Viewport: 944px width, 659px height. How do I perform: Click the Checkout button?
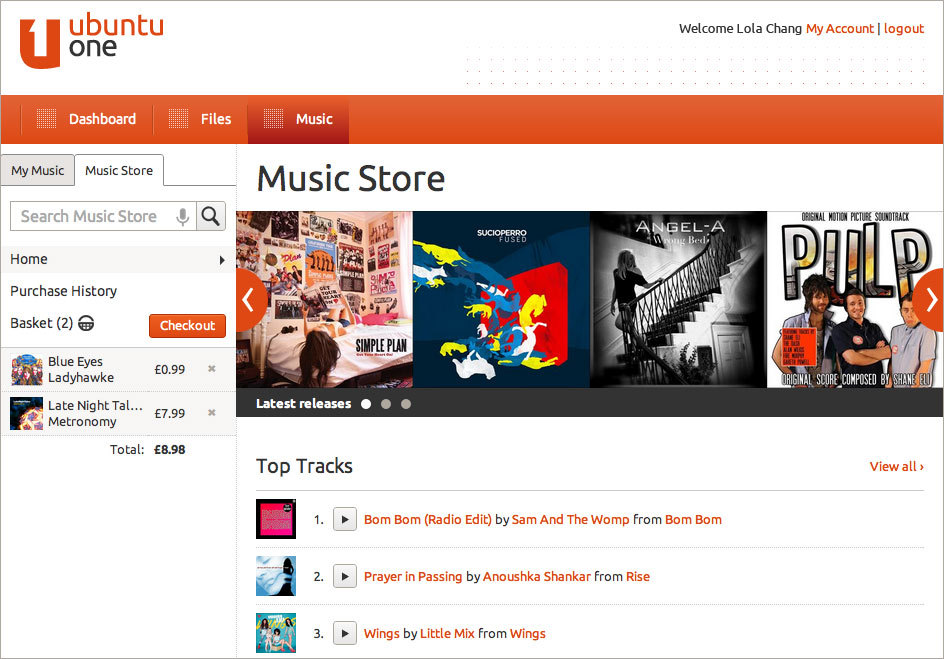[187, 326]
